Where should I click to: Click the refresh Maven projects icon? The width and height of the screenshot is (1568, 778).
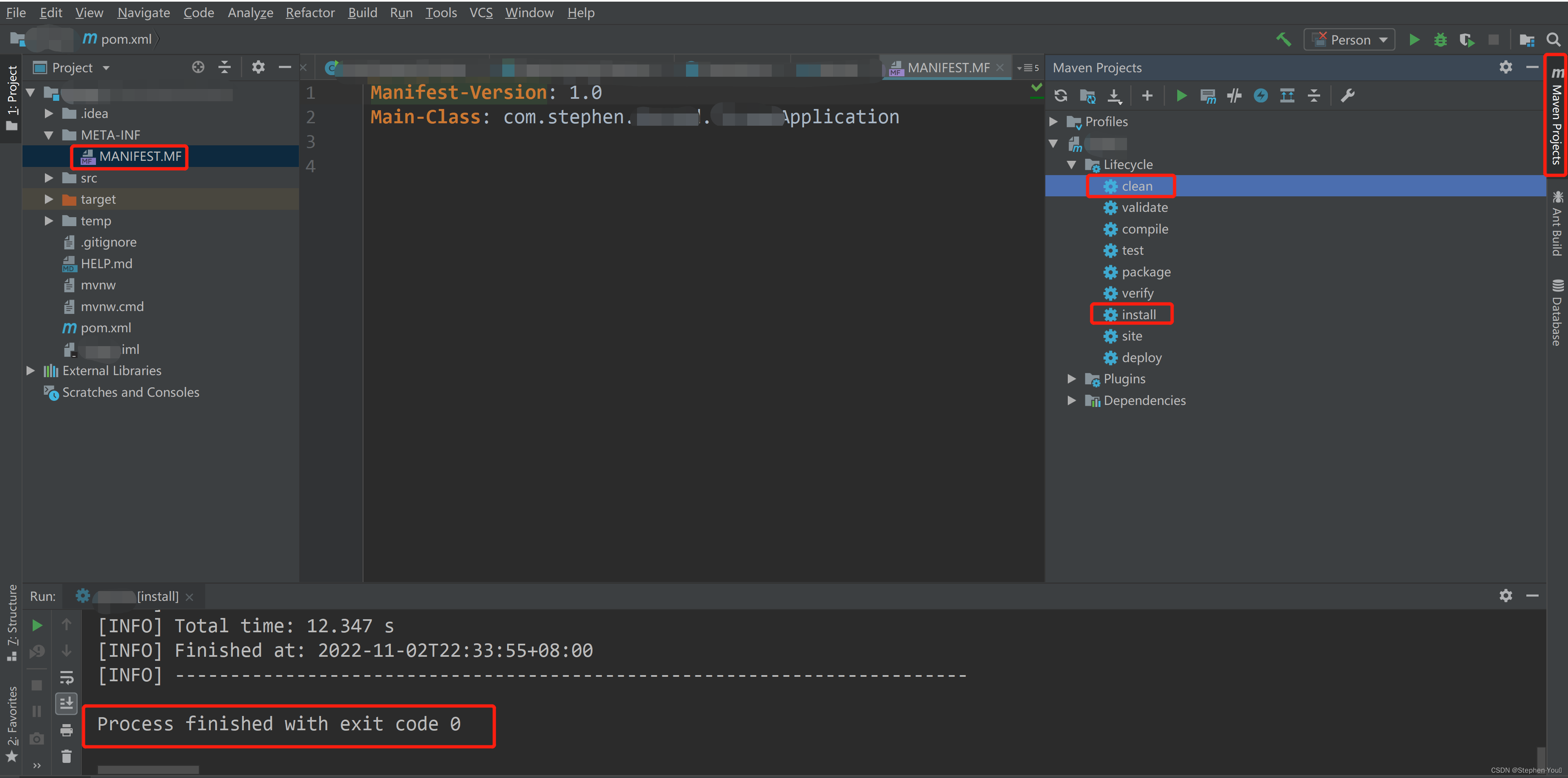(x=1062, y=95)
